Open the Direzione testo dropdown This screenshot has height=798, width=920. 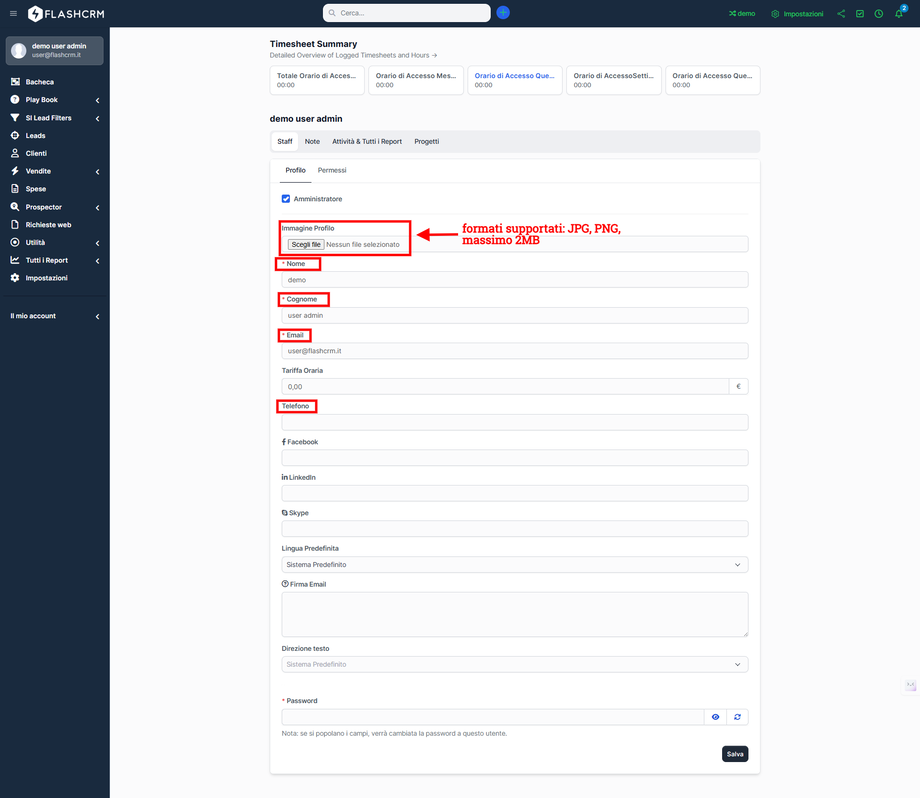[x=515, y=664]
